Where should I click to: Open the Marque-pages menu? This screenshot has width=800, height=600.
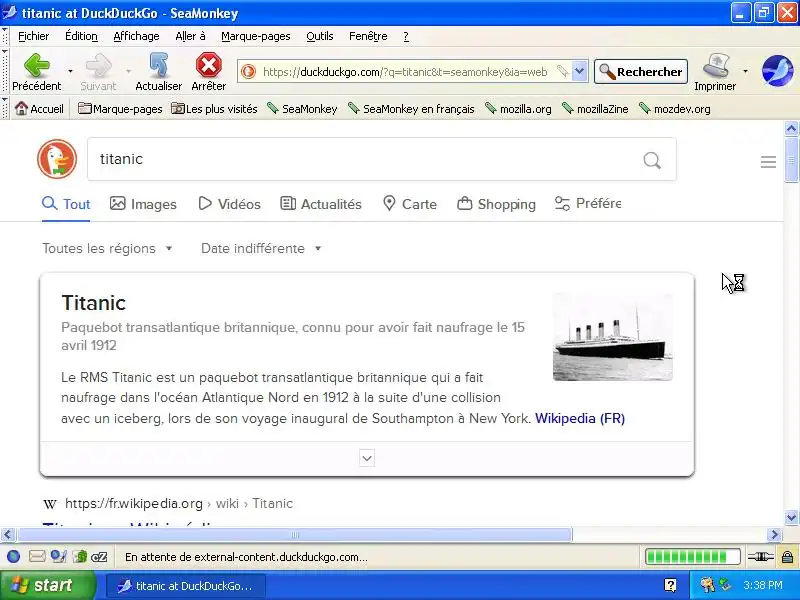coord(256,36)
